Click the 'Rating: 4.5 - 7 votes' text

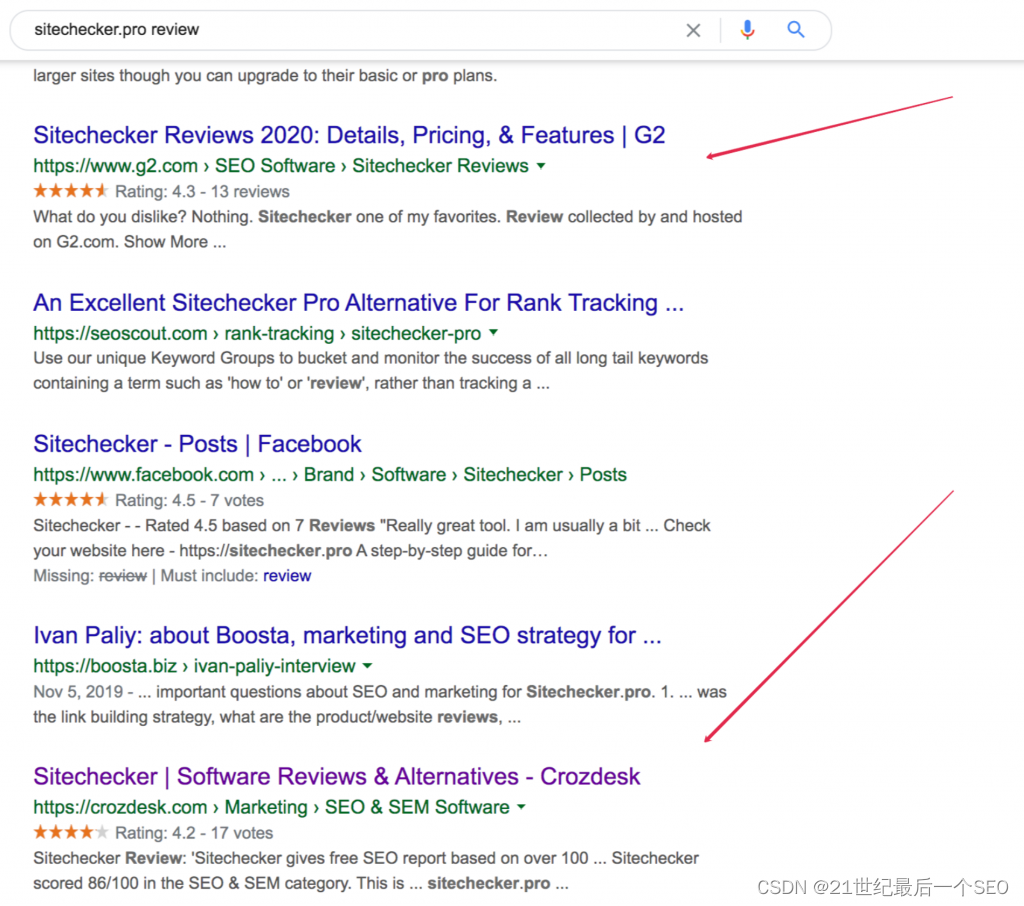[x=189, y=500]
